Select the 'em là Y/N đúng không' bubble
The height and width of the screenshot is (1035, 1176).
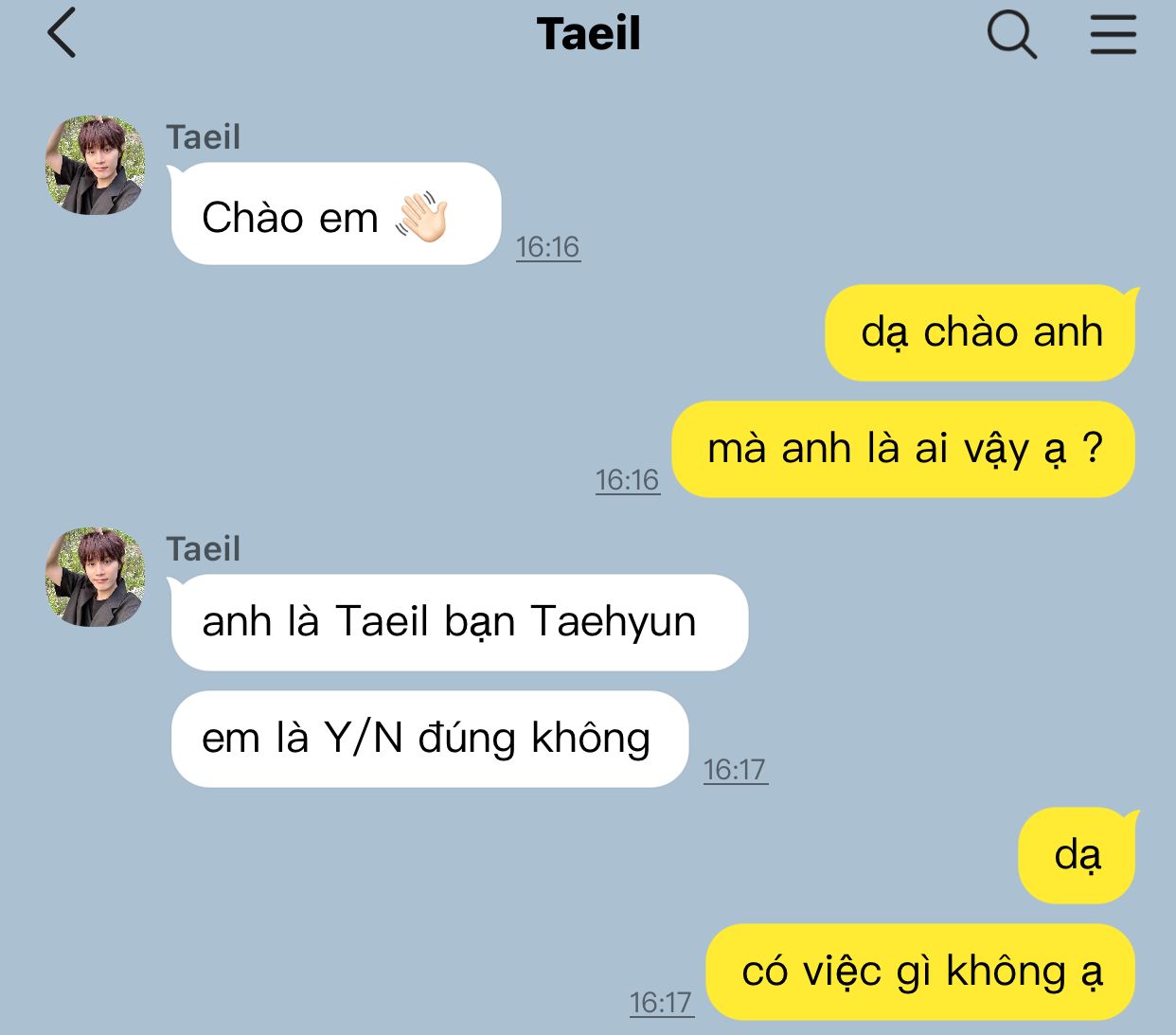pyautogui.click(x=429, y=739)
